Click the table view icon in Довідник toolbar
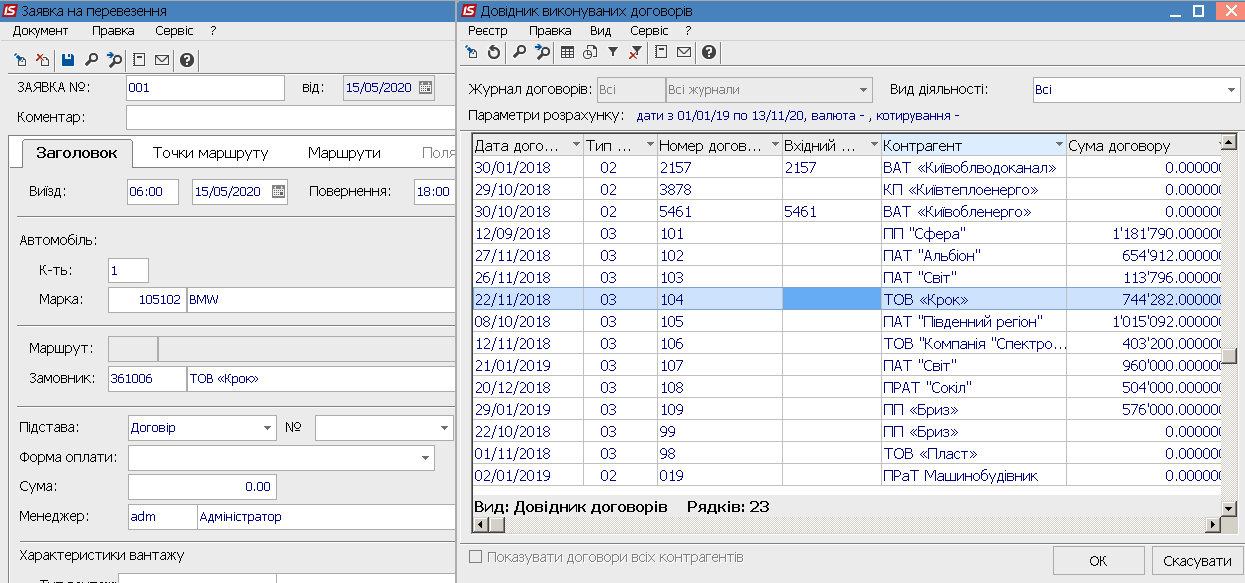The image size is (1245, 583). pos(568,52)
